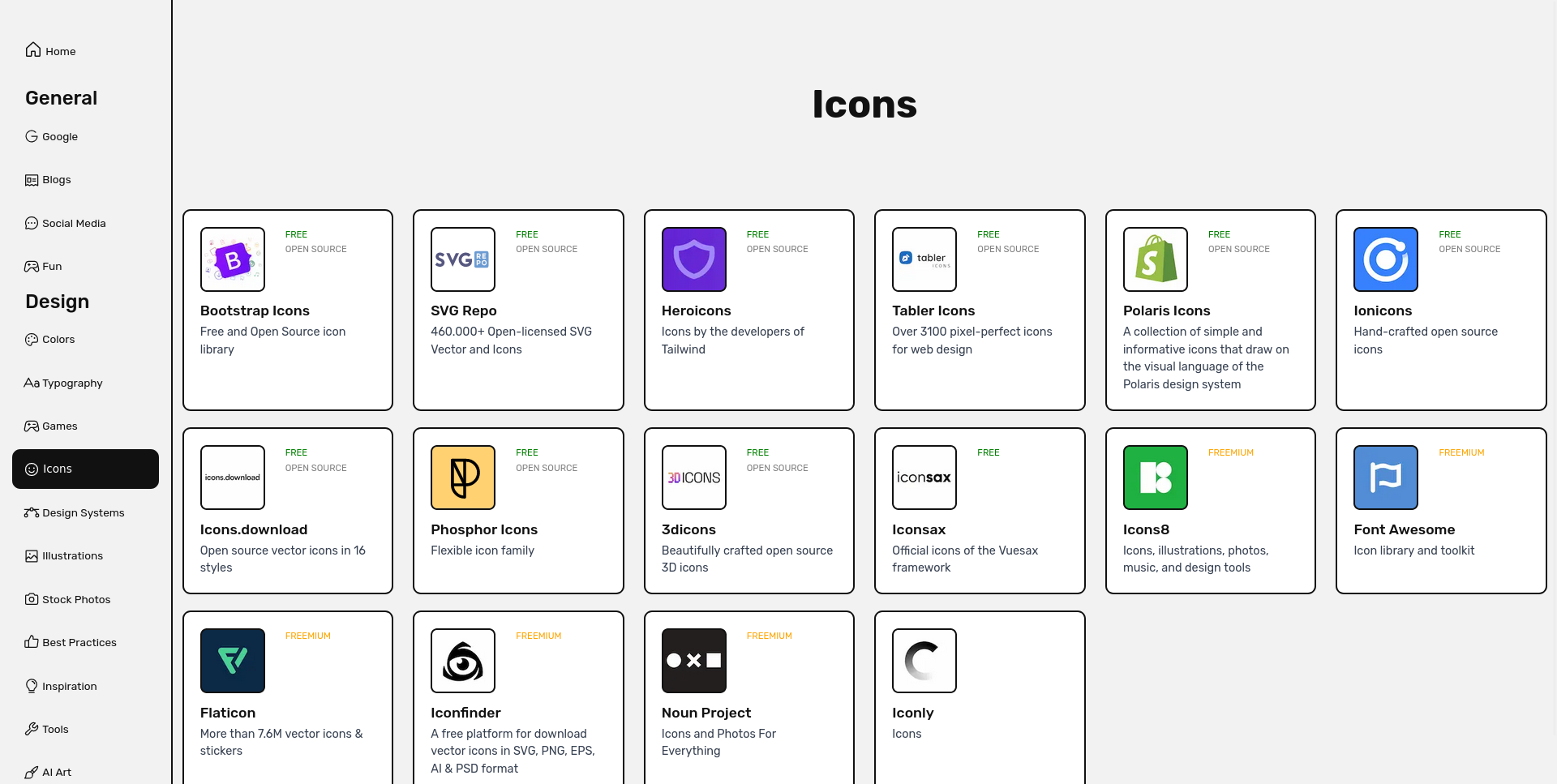Image resolution: width=1557 pixels, height=784 pixels.
Task: Click 'Official icons of the Vuesax framework' text
Action: click(965, 559)
